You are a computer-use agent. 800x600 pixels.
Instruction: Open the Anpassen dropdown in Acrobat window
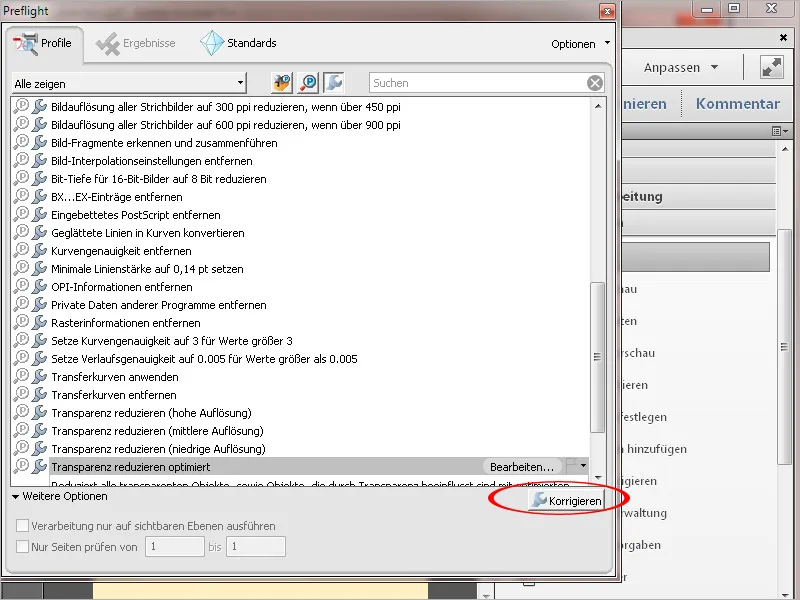pos(681,67)
